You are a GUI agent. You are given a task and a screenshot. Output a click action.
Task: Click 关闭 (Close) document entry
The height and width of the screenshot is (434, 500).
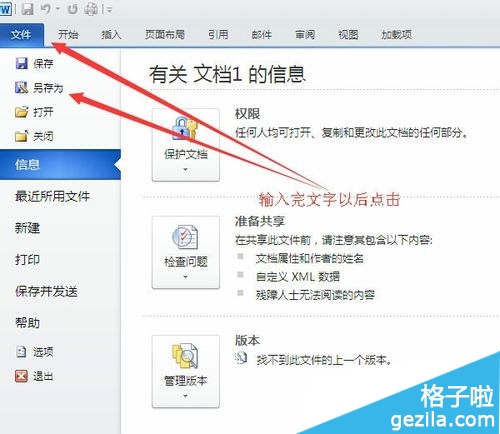pos(34,136)
